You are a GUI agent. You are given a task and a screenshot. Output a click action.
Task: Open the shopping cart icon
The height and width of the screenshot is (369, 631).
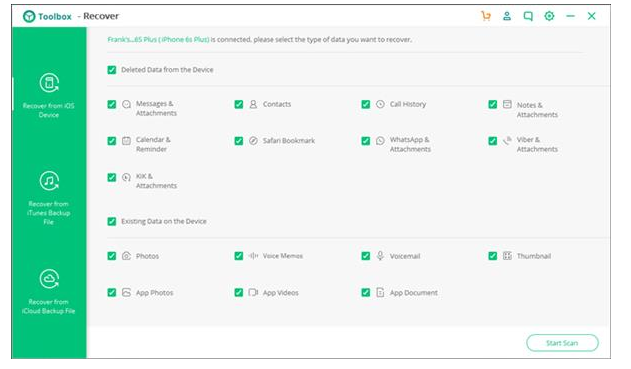tap(486, 16)
